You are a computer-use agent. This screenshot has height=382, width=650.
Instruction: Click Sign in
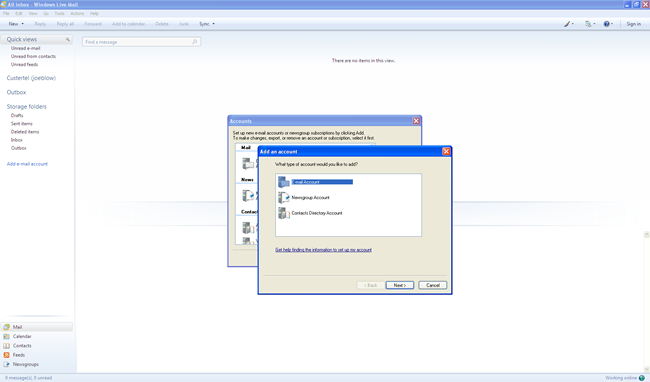point(633,24)
